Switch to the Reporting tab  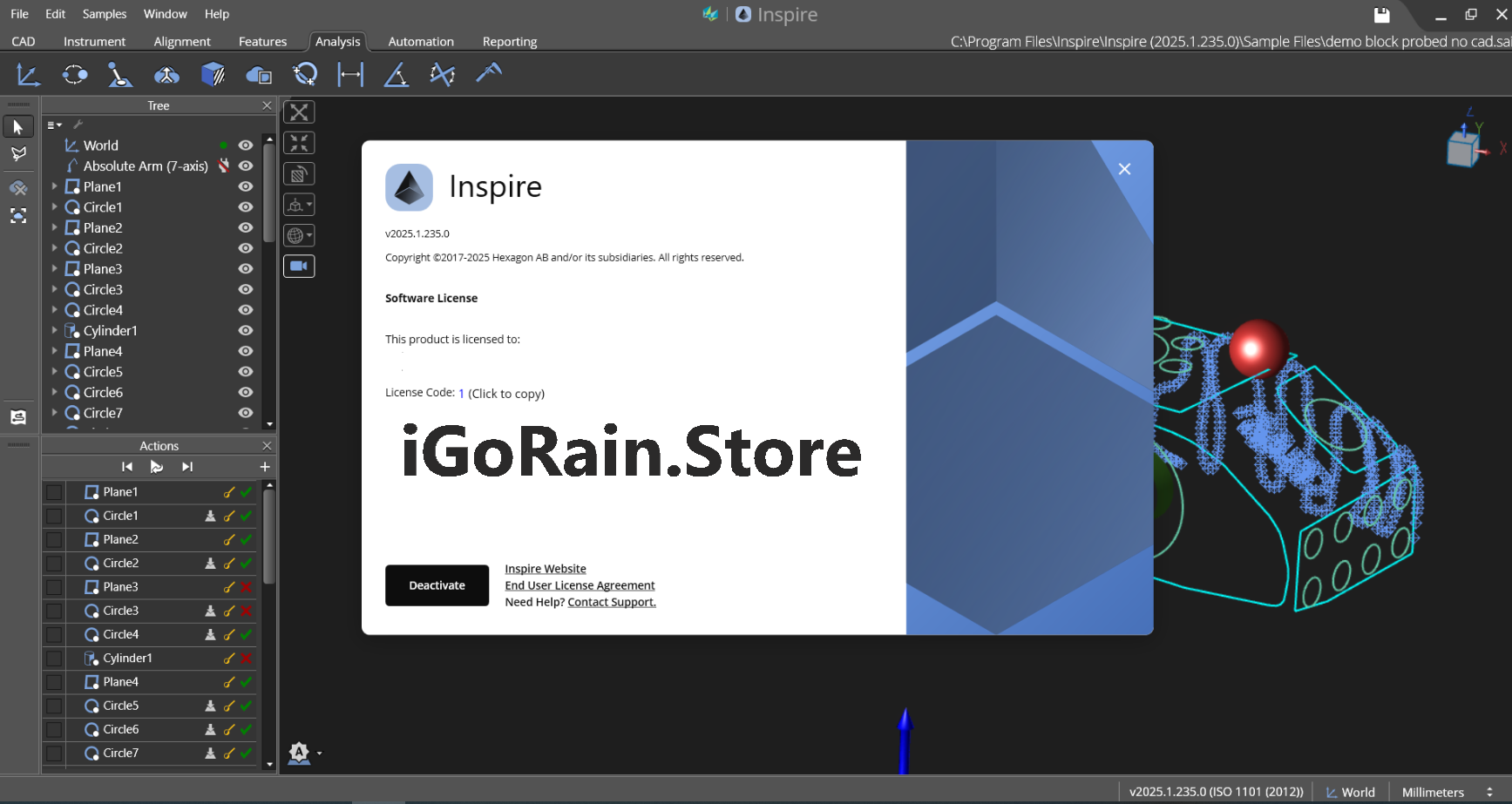509,41
